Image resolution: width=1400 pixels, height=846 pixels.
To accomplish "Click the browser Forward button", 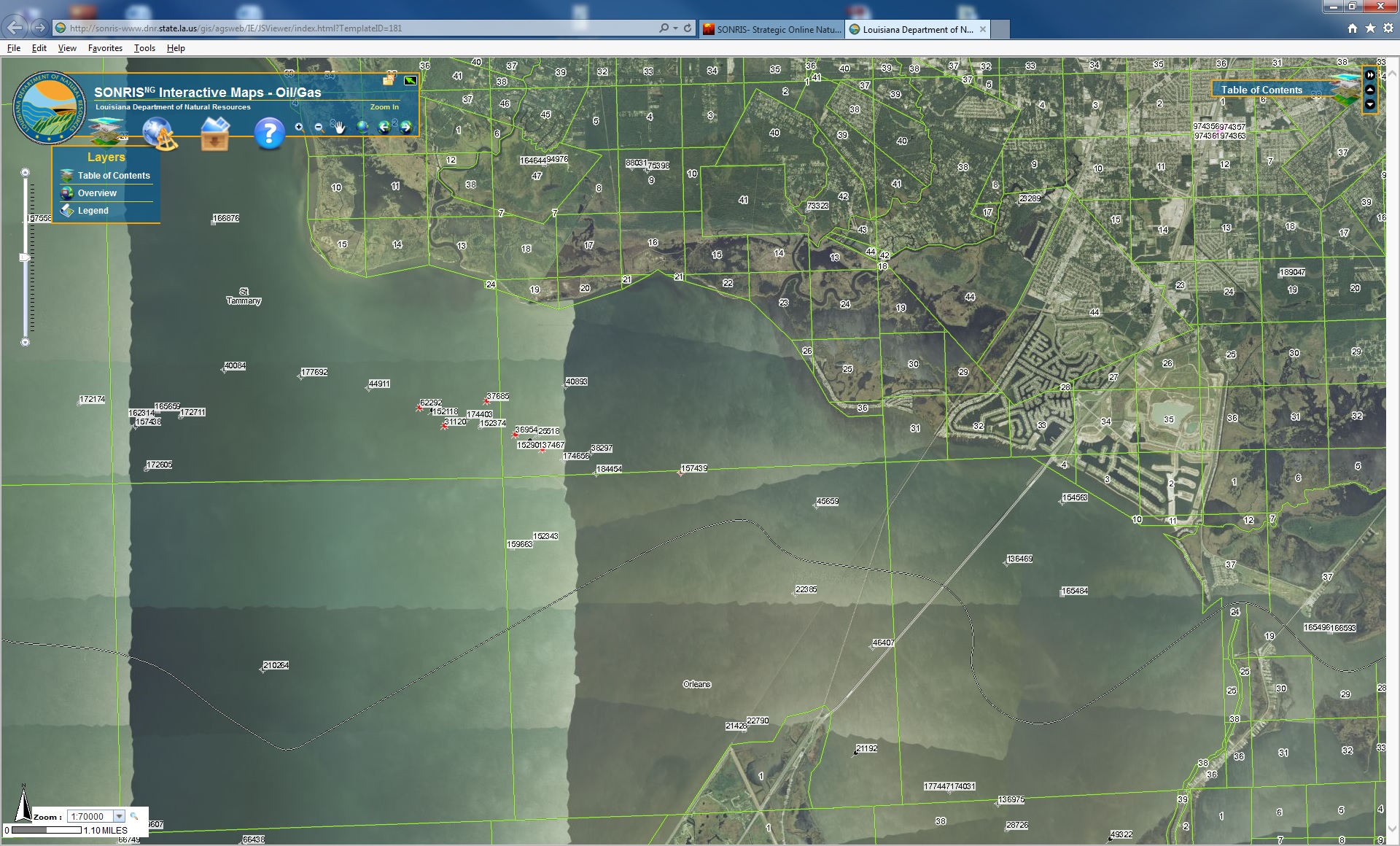I will 40,28.
